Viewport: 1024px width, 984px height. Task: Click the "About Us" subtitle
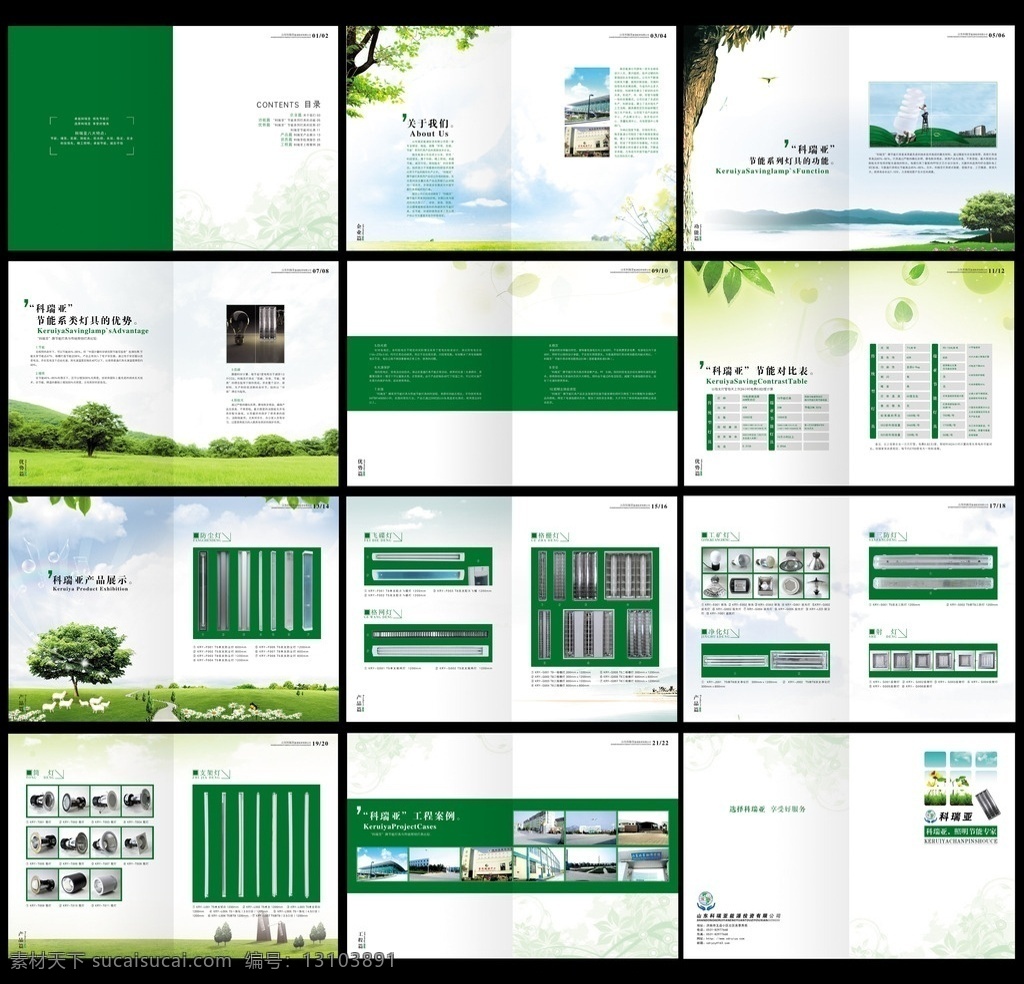[429, 134]
